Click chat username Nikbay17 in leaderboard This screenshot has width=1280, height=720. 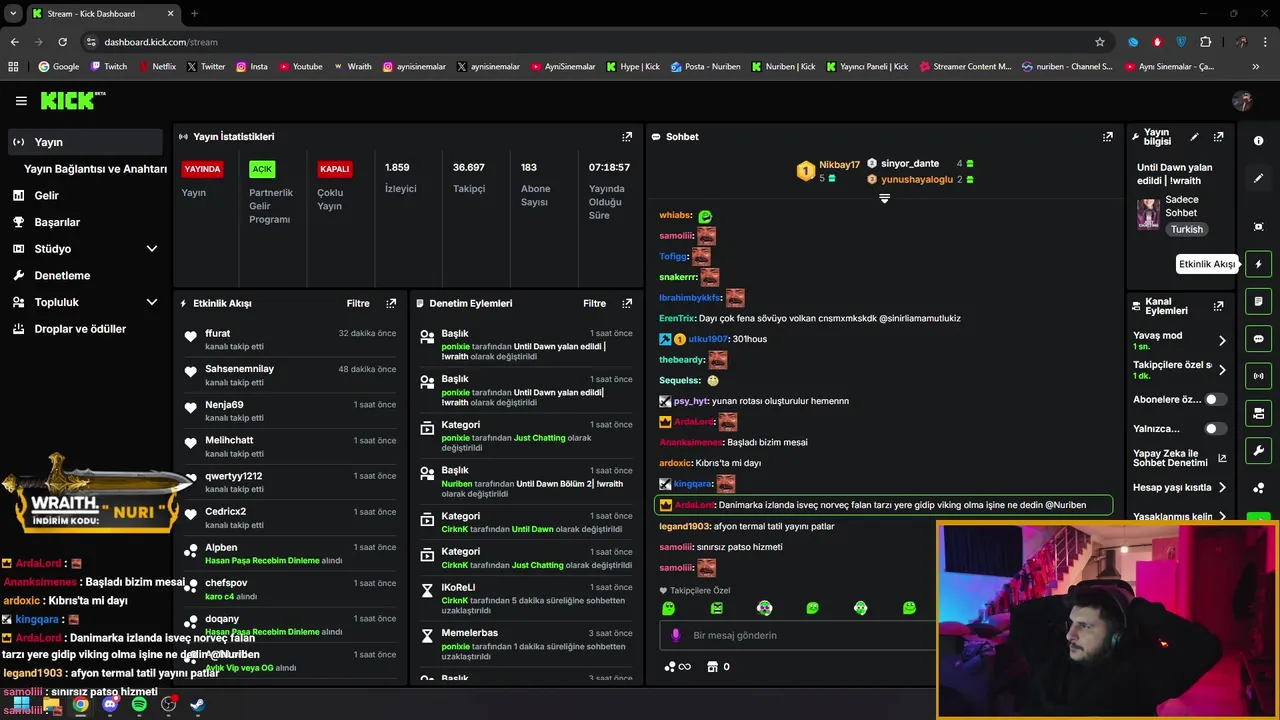[839, 165]
